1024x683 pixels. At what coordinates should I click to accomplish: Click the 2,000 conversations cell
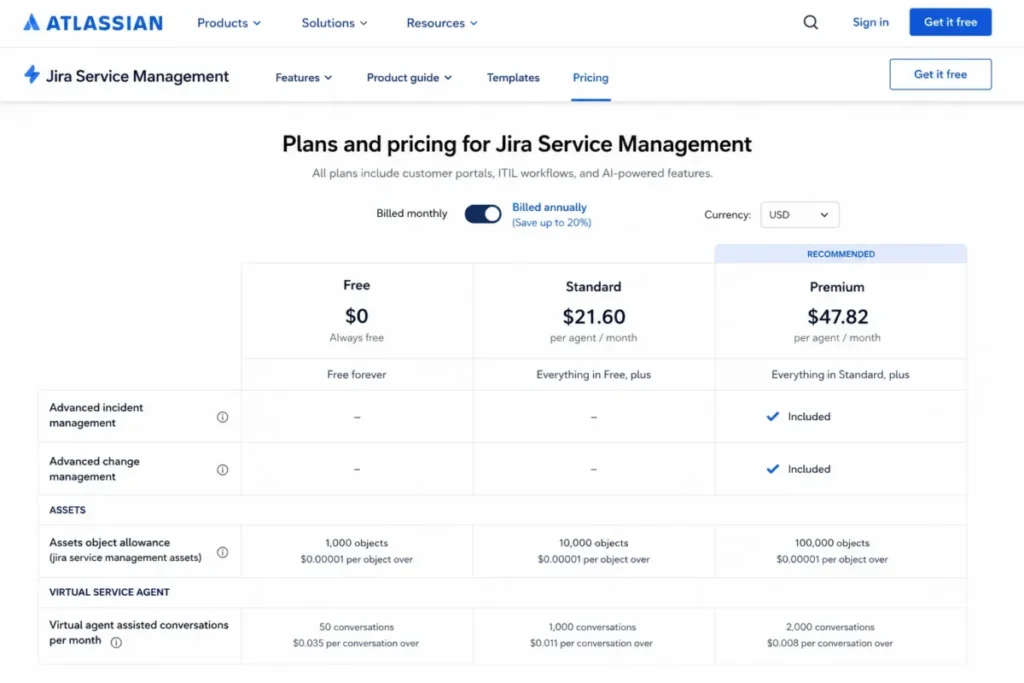830,627
